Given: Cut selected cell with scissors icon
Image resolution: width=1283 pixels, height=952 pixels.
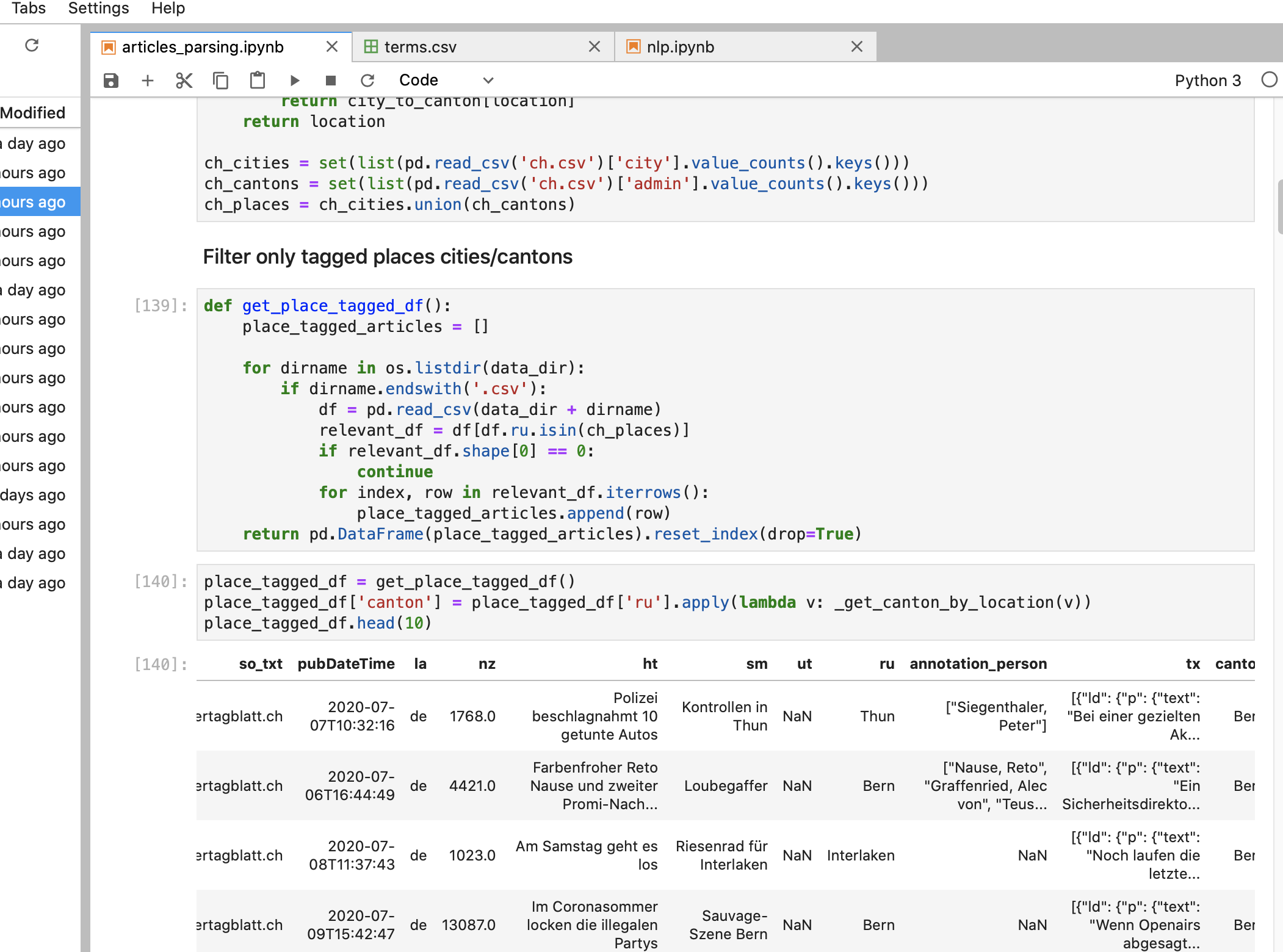Looking at the screenshot, I should pyautogui.click(x=184, y=81).
